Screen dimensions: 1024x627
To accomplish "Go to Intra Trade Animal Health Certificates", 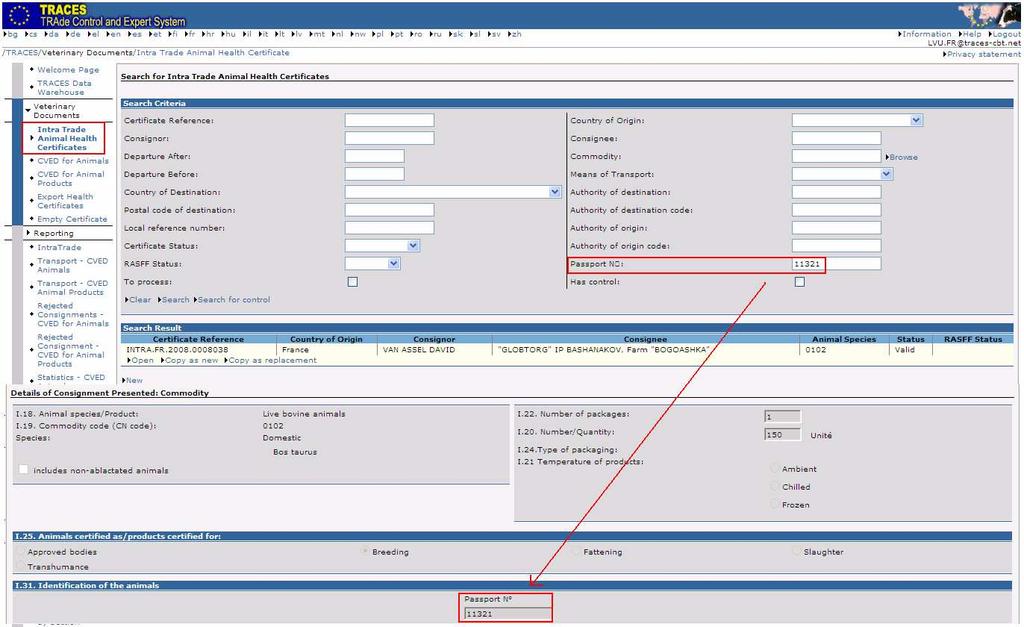I will point(67,138).
